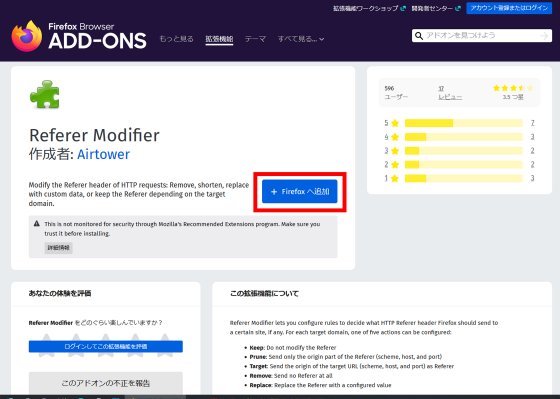Click the 5-star rating bar
The height and width of the screenshot is (399, 560).
(464, 123)
